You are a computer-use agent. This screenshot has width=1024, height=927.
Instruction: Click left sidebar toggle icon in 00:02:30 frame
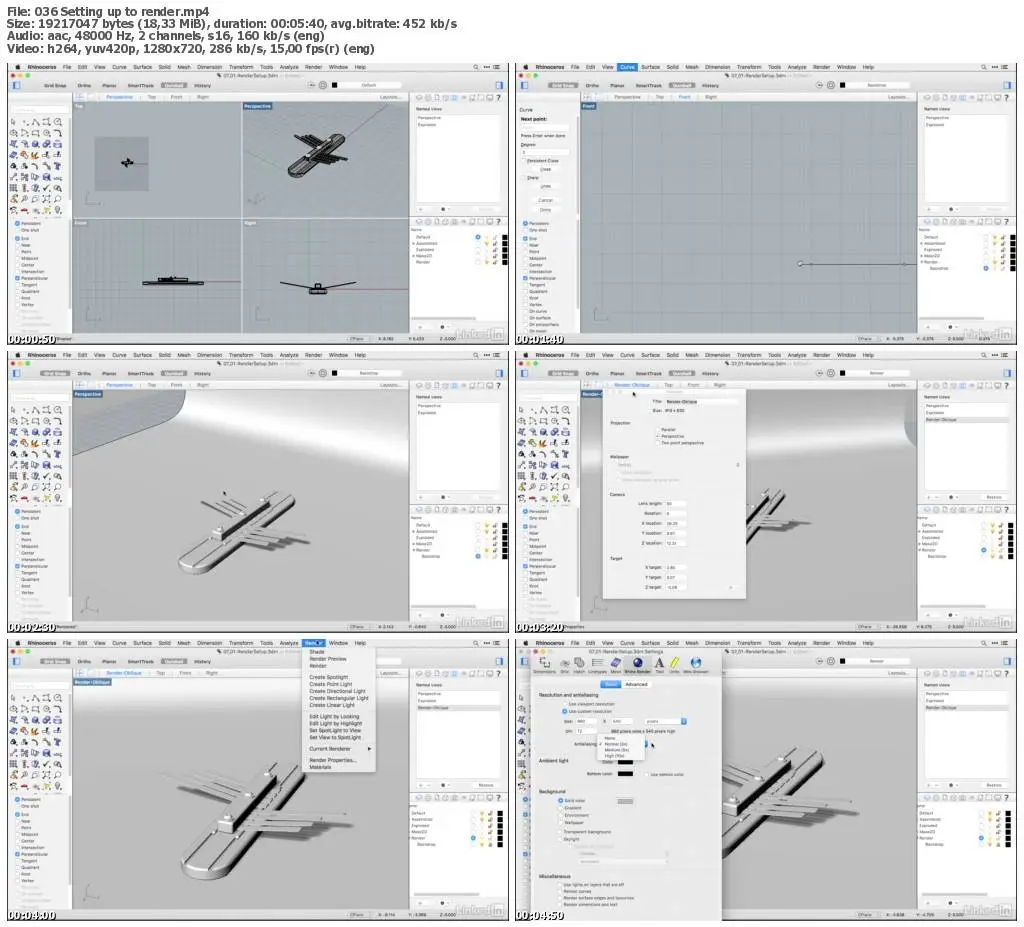pyautogui.click(x=17, y=374)
